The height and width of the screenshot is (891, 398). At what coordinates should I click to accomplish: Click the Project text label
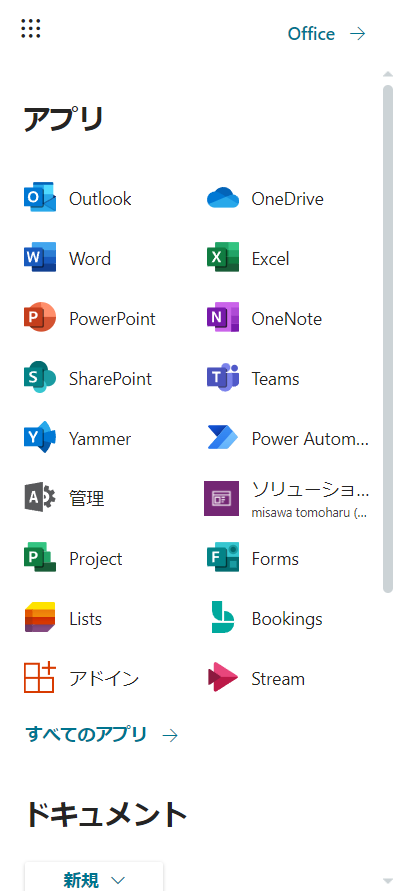click(x=96, y=559)
